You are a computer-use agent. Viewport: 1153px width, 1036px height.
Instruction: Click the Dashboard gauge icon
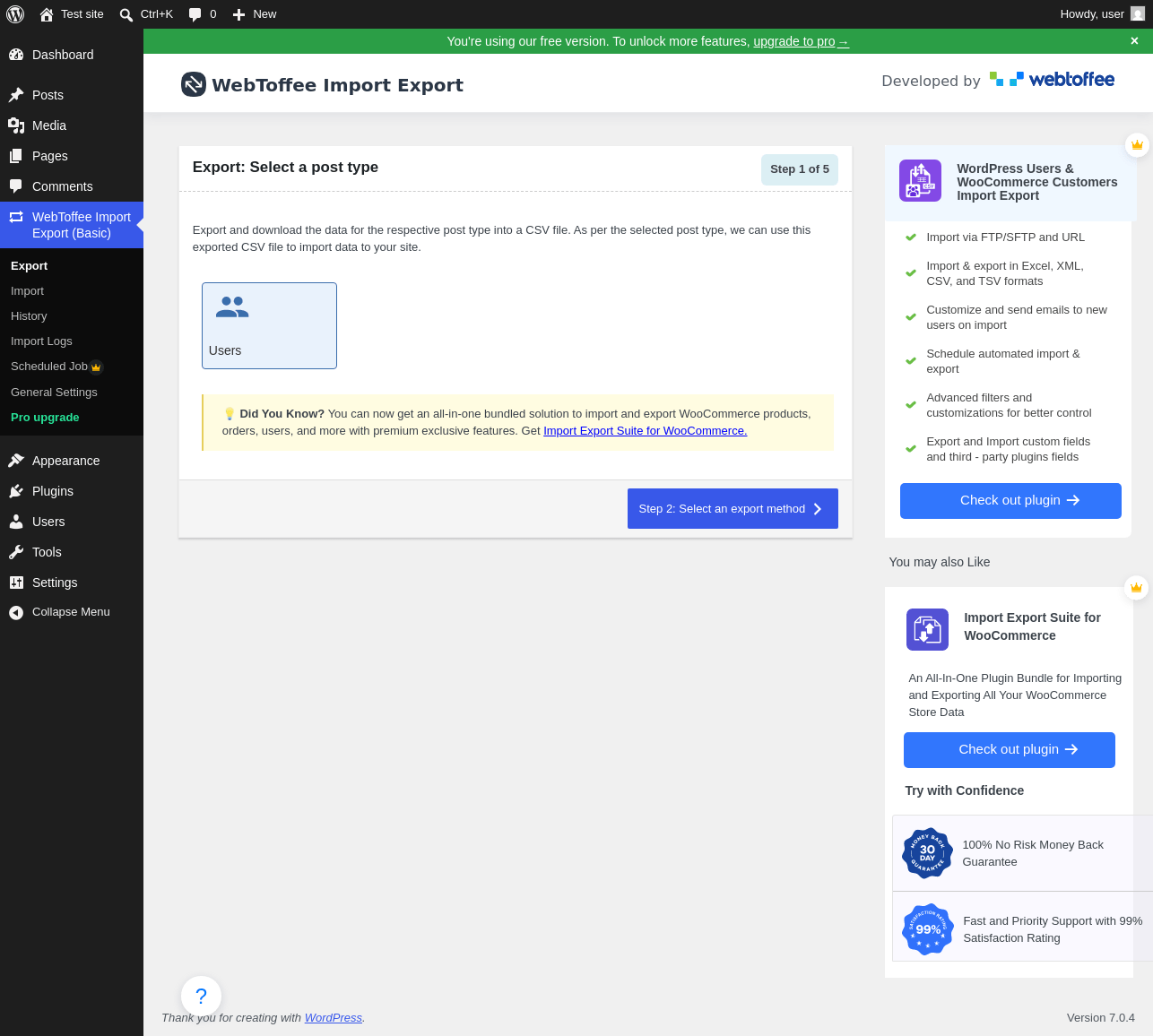tap(16, 55)
